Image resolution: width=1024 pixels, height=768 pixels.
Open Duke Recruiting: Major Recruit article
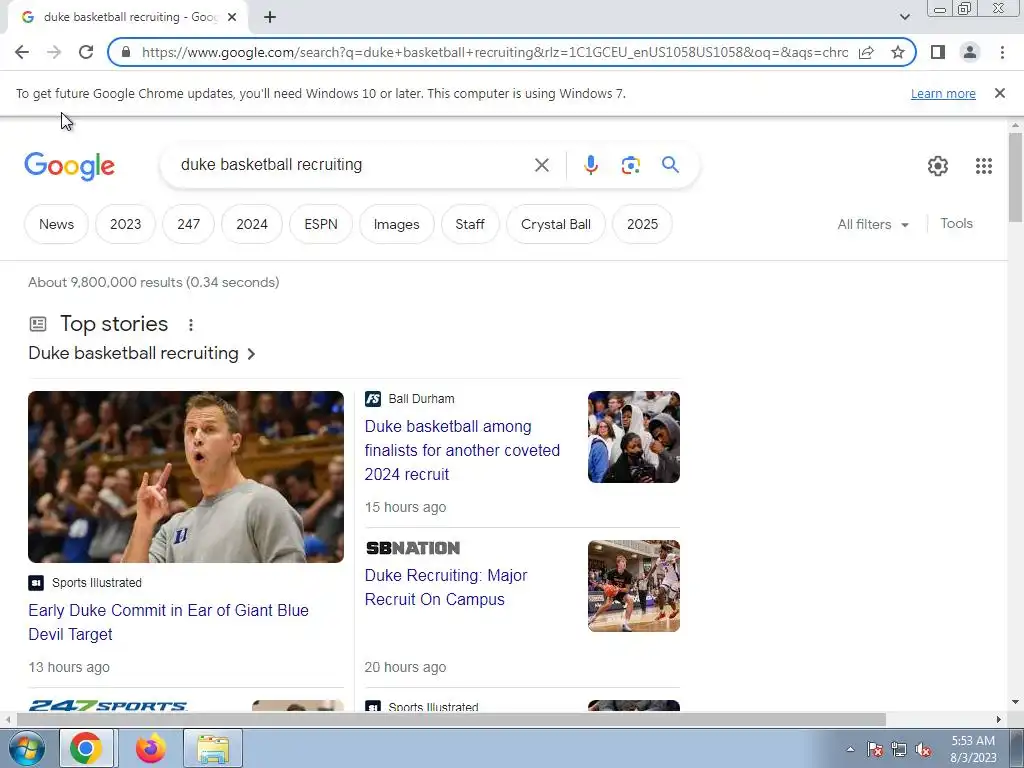[446, 587]
